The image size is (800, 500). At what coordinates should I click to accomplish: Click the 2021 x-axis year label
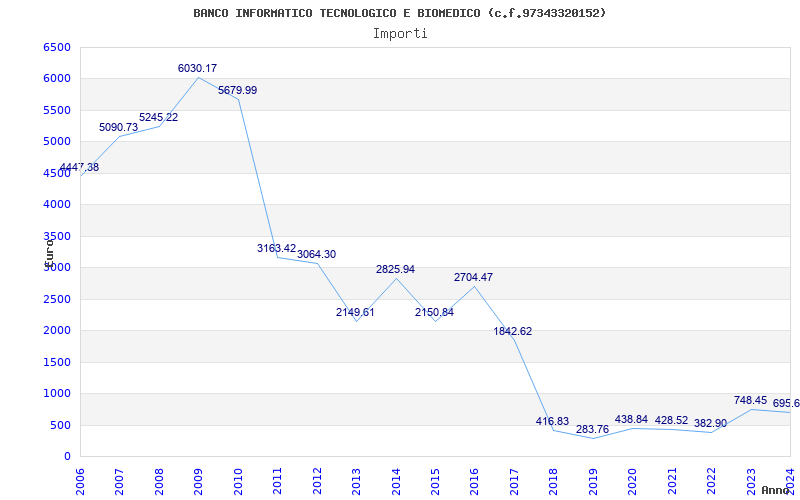[x=672, y=481]
